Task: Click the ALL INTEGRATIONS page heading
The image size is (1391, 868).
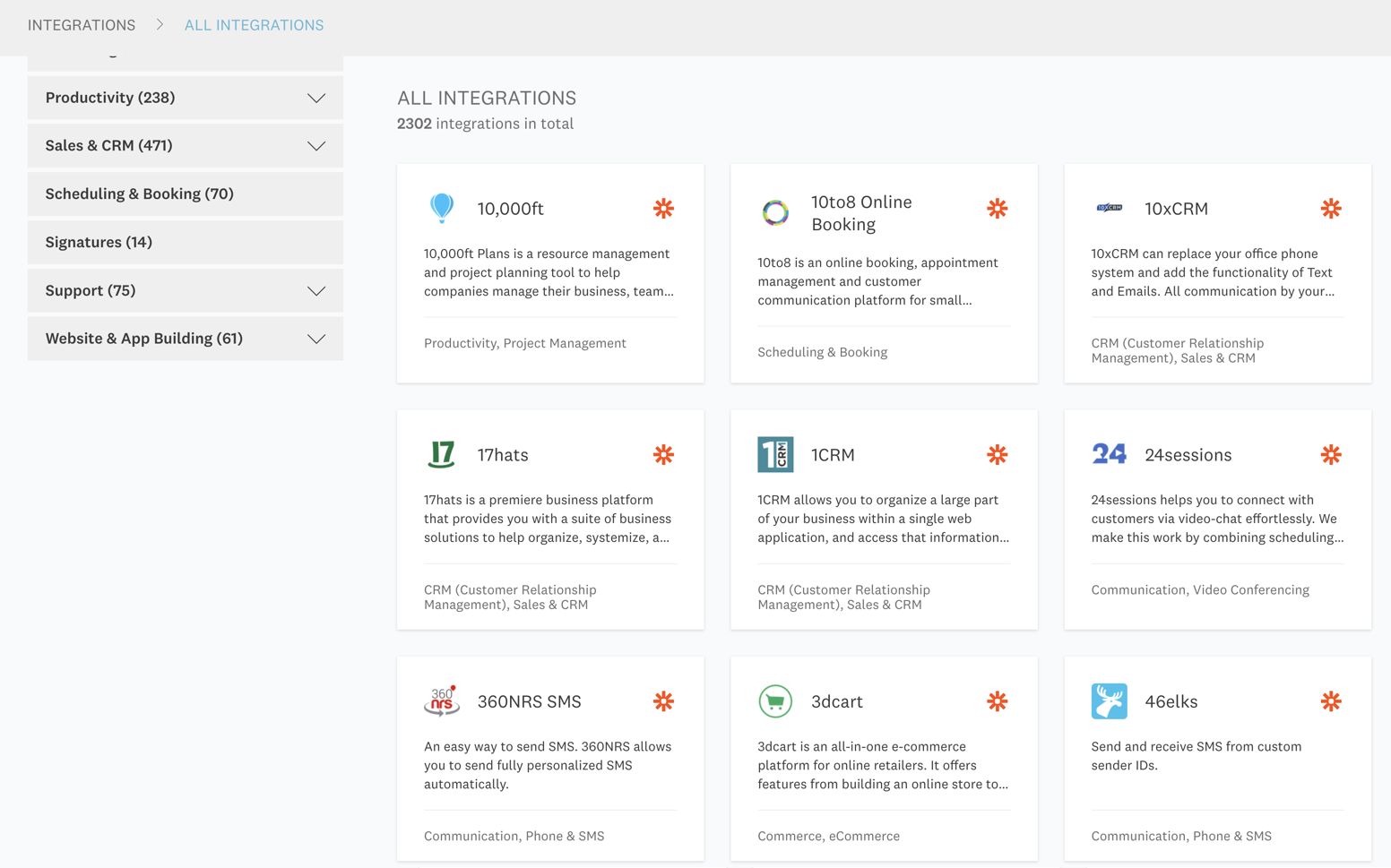Action: coord(487,98)
